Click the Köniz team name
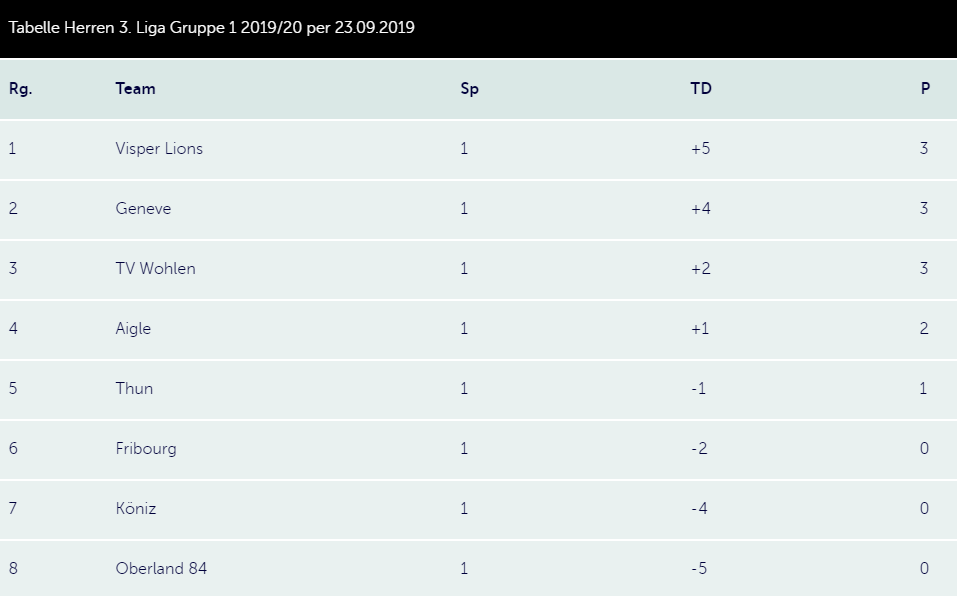 point(136,509)
